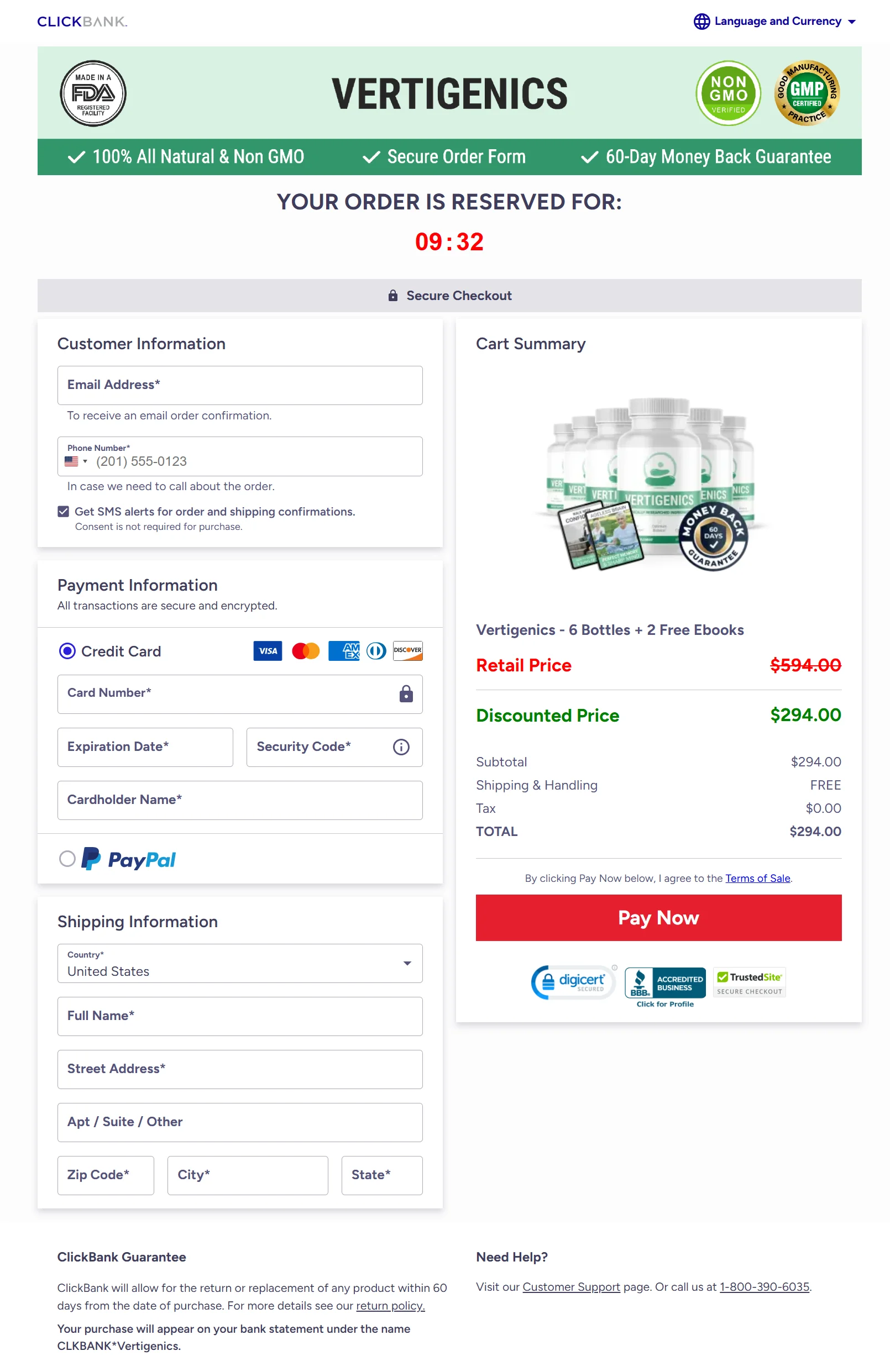
Task: Click the globe icon in header
Action: point(701,22)
